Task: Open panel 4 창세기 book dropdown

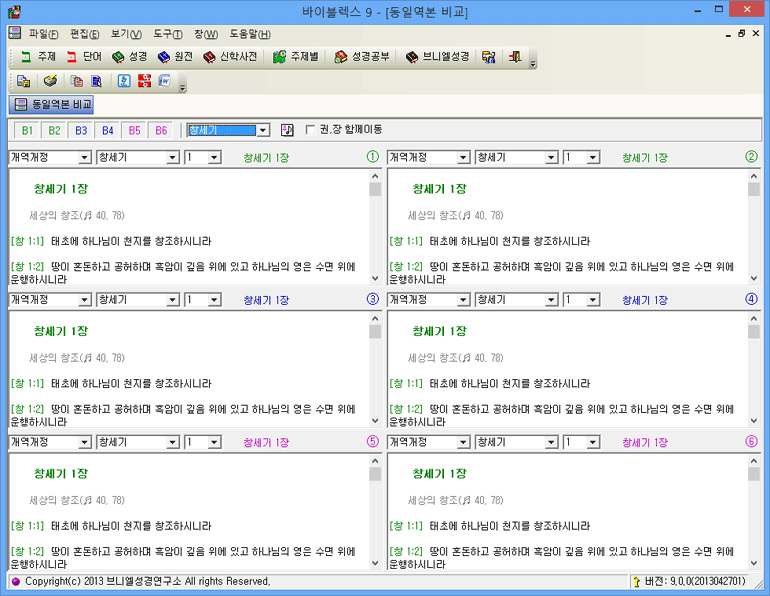Action: [x=551, y=300]
